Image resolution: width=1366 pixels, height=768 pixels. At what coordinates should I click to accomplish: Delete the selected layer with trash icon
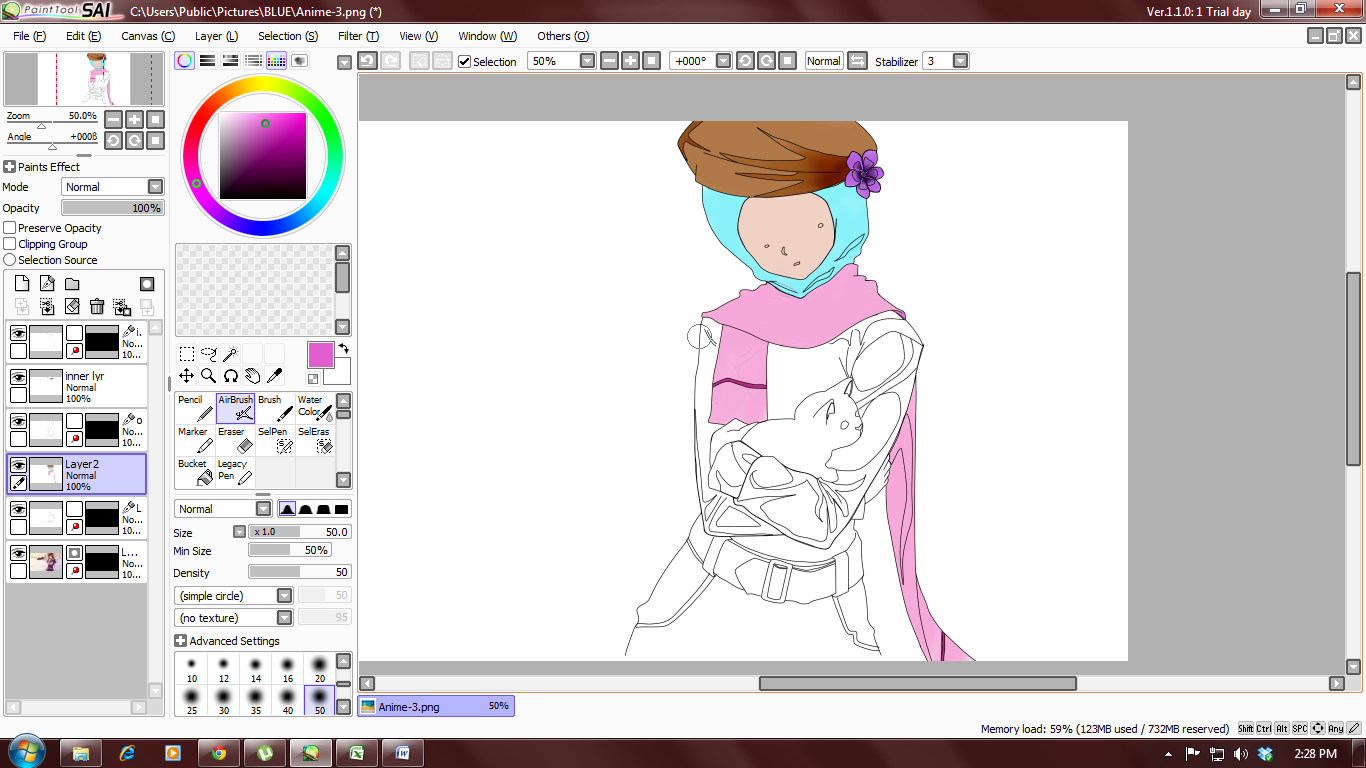point(97,306)
